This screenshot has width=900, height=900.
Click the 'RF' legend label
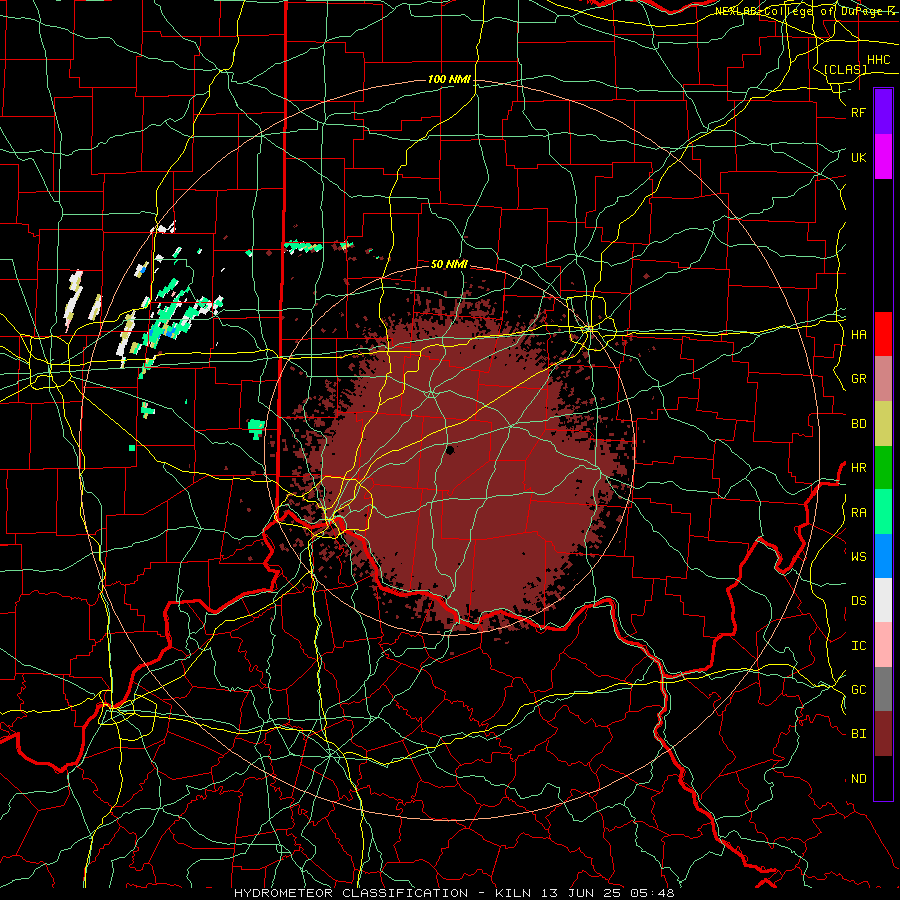tap(858, 112)
